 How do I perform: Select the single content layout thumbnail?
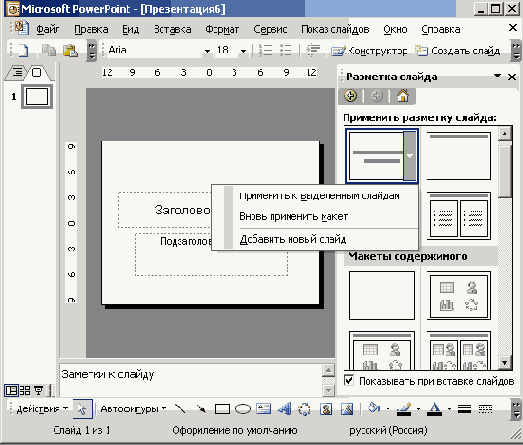tap(459, 295)
